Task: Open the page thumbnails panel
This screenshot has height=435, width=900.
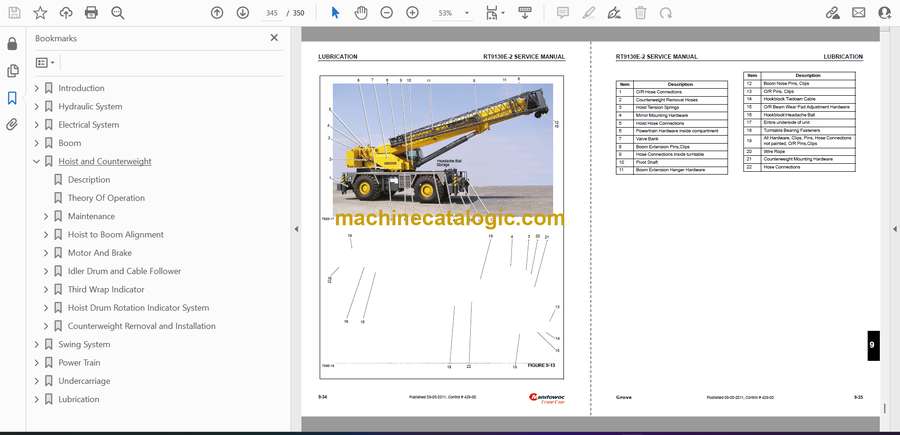Action: coord(12,71)
